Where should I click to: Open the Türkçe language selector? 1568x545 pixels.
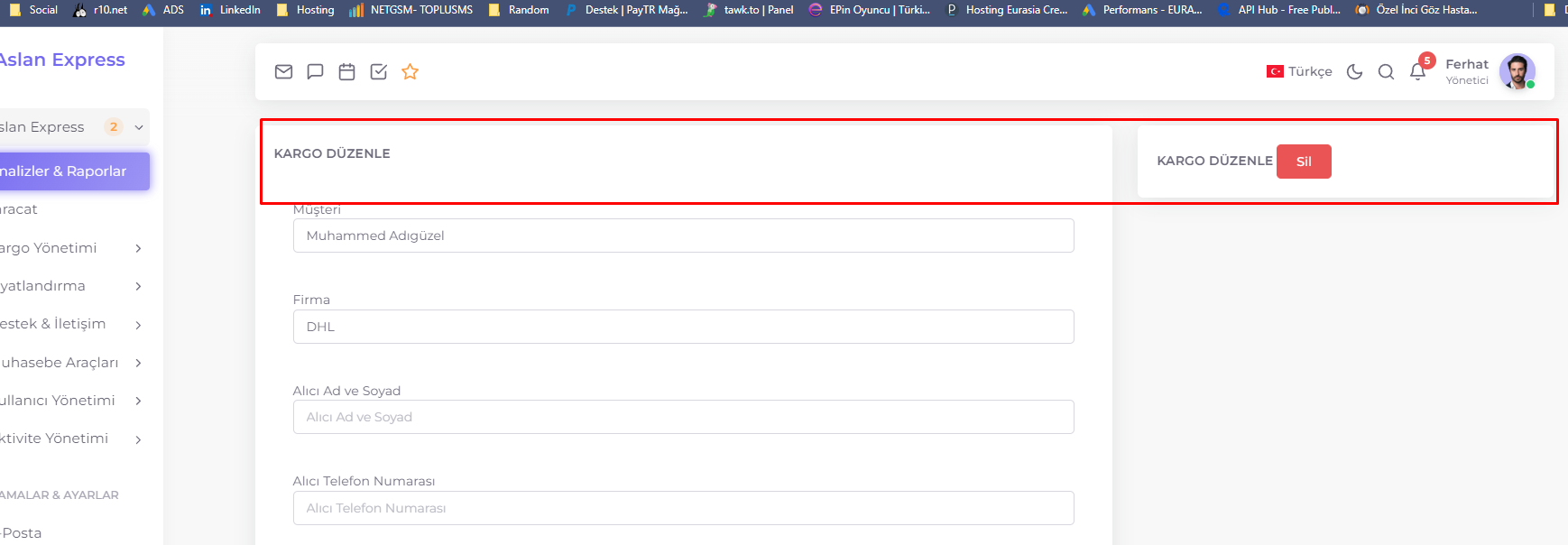[x=1299, y=71]
